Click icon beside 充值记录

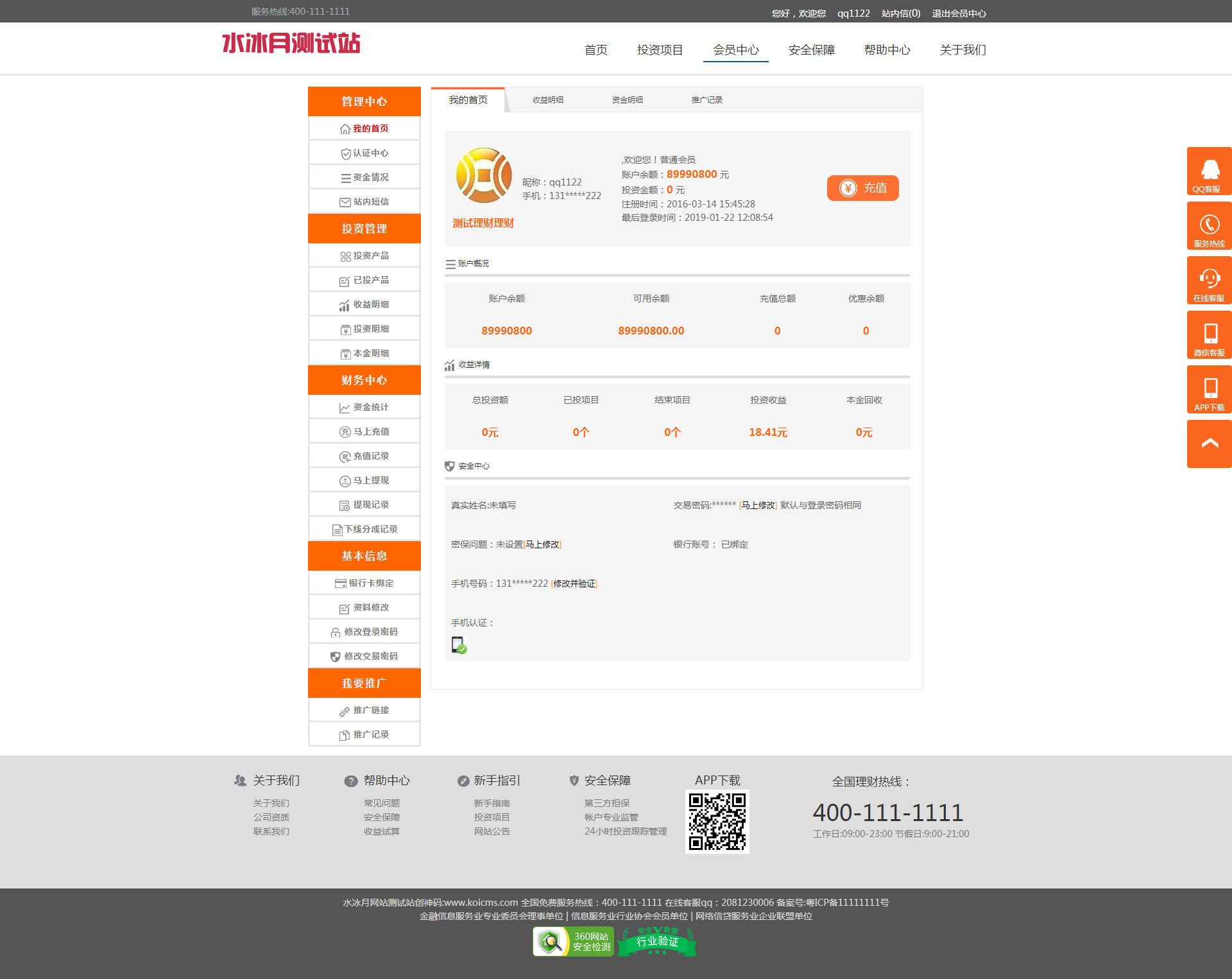(345, 456)
